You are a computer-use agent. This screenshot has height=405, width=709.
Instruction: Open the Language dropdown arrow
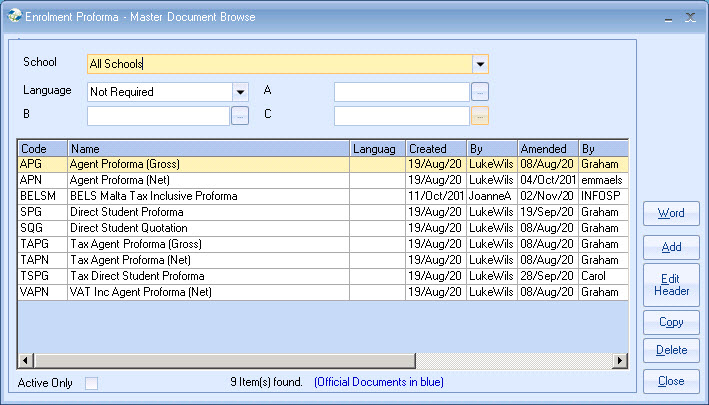pyautogui.click(x=240, y=92)
